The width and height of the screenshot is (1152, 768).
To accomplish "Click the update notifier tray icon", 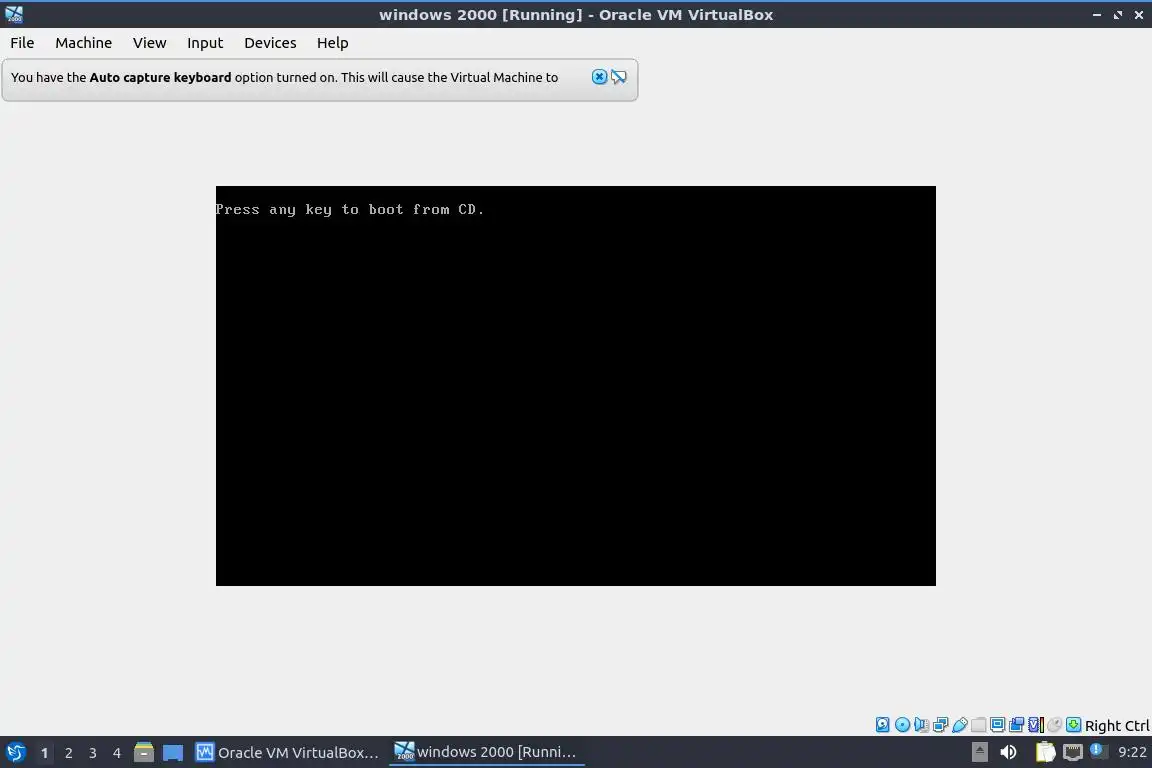I will 1098,751.
